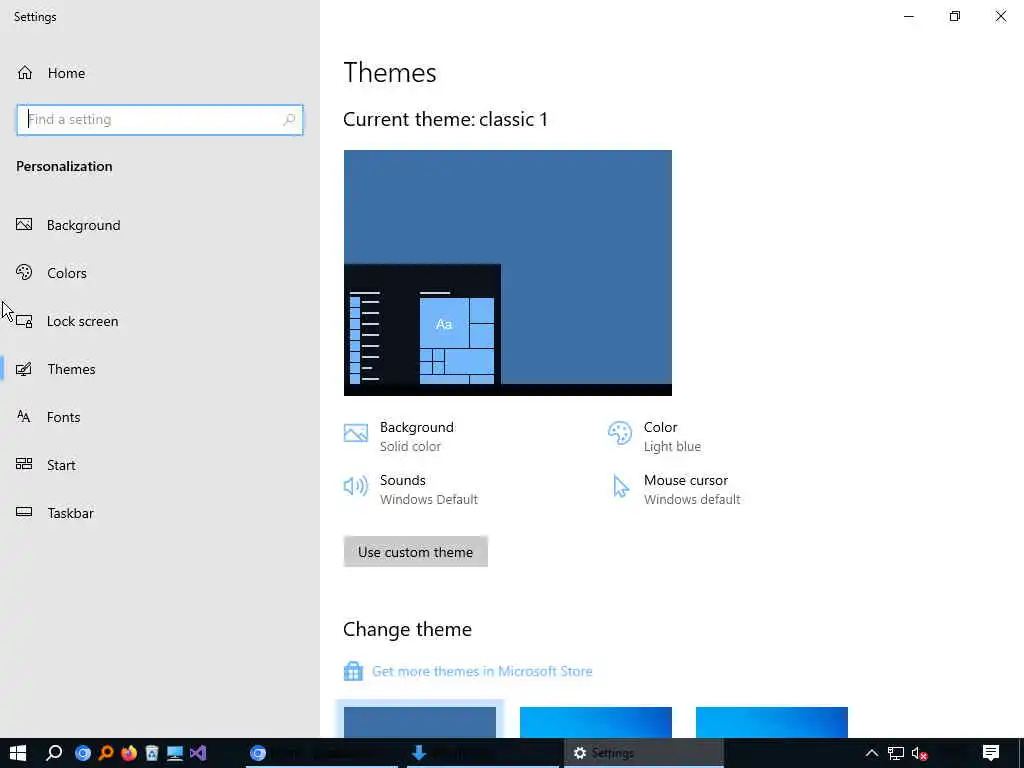1024x768 pixels.
Task: Click the theme Background picture icon
Action: pos(356,433)
